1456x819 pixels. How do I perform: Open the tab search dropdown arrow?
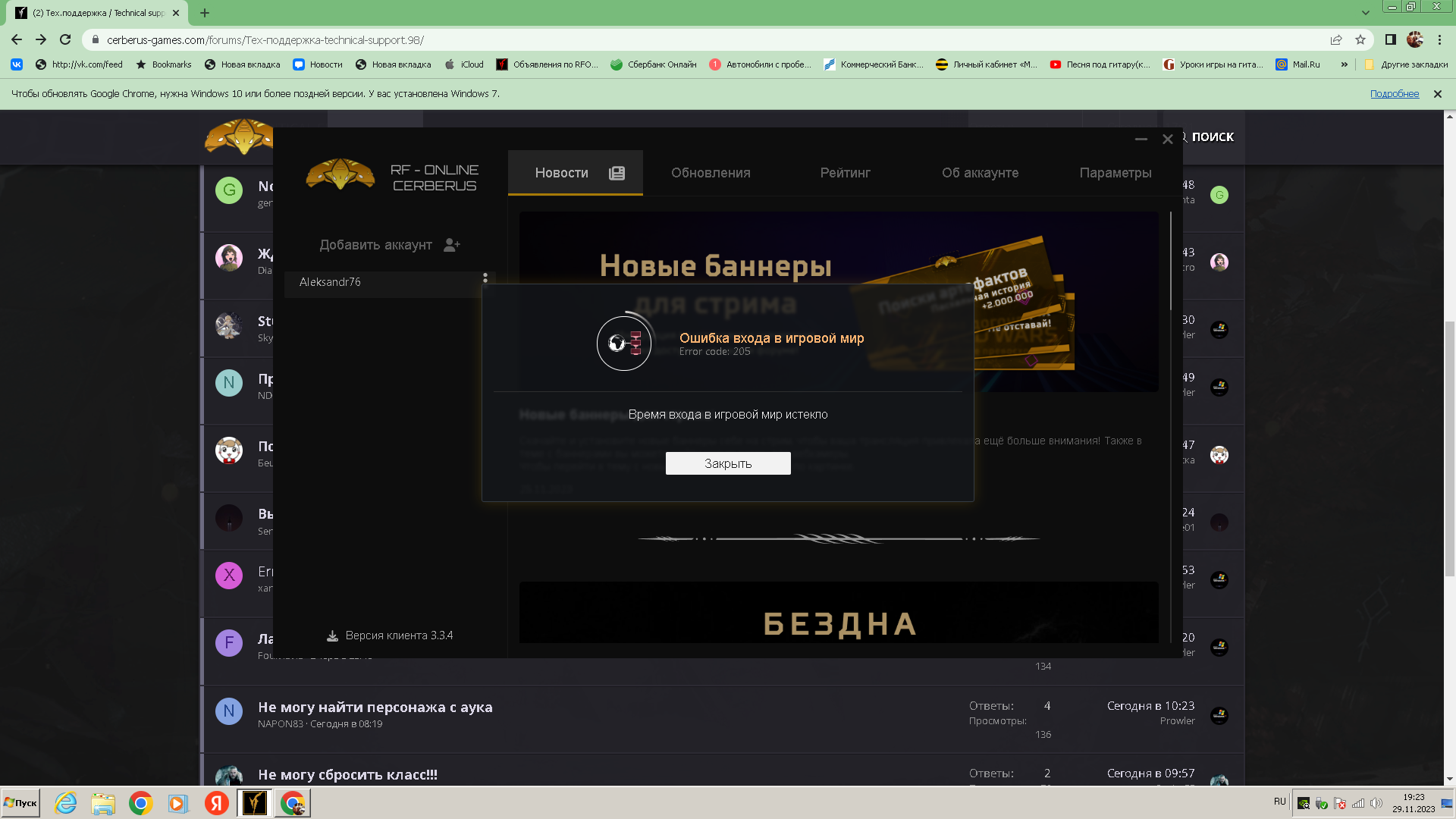(x=1365, y=13)
